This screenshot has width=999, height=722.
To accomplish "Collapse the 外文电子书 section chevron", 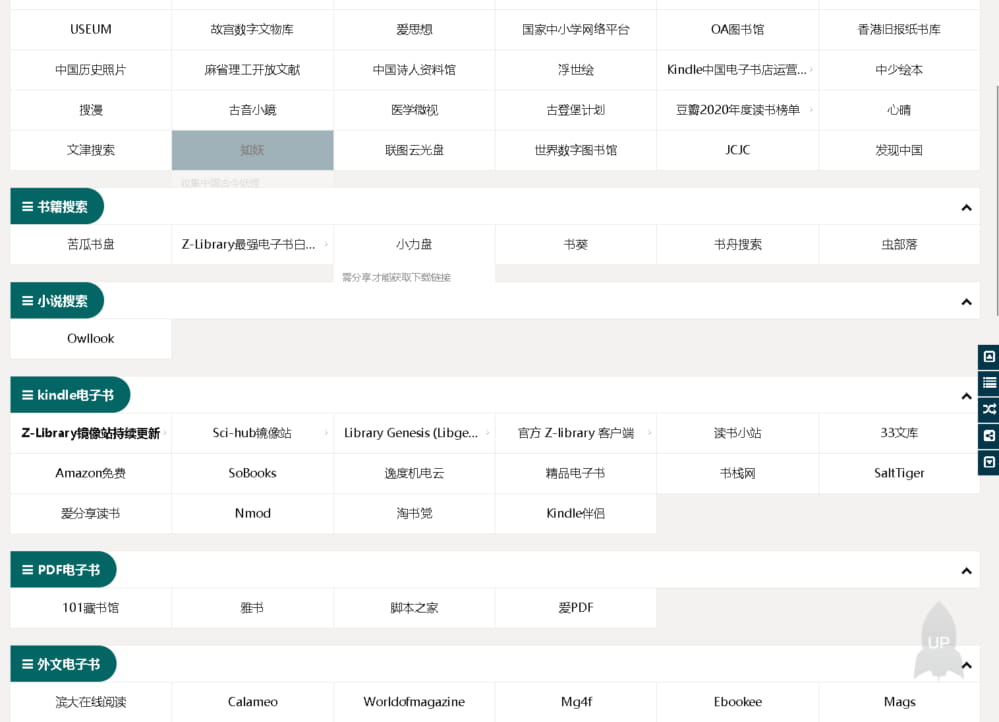I will (x=966, y=665).
